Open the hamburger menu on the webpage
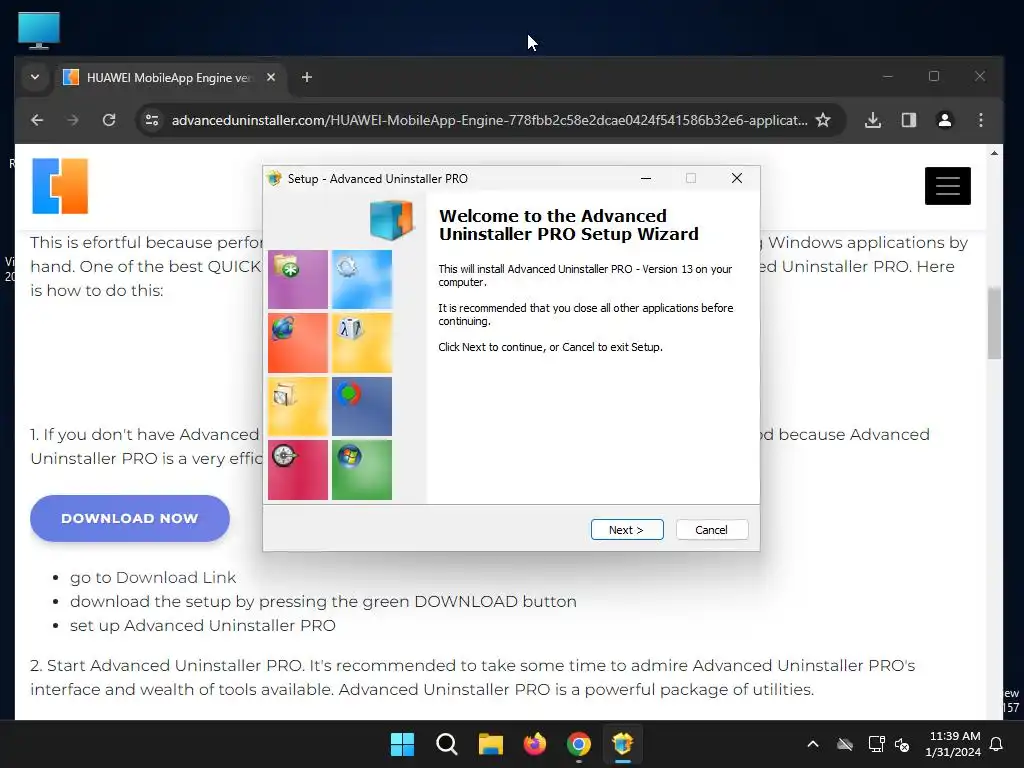Image resolution: width=1024 pixels, height=768 pixels. coord(948,186)
